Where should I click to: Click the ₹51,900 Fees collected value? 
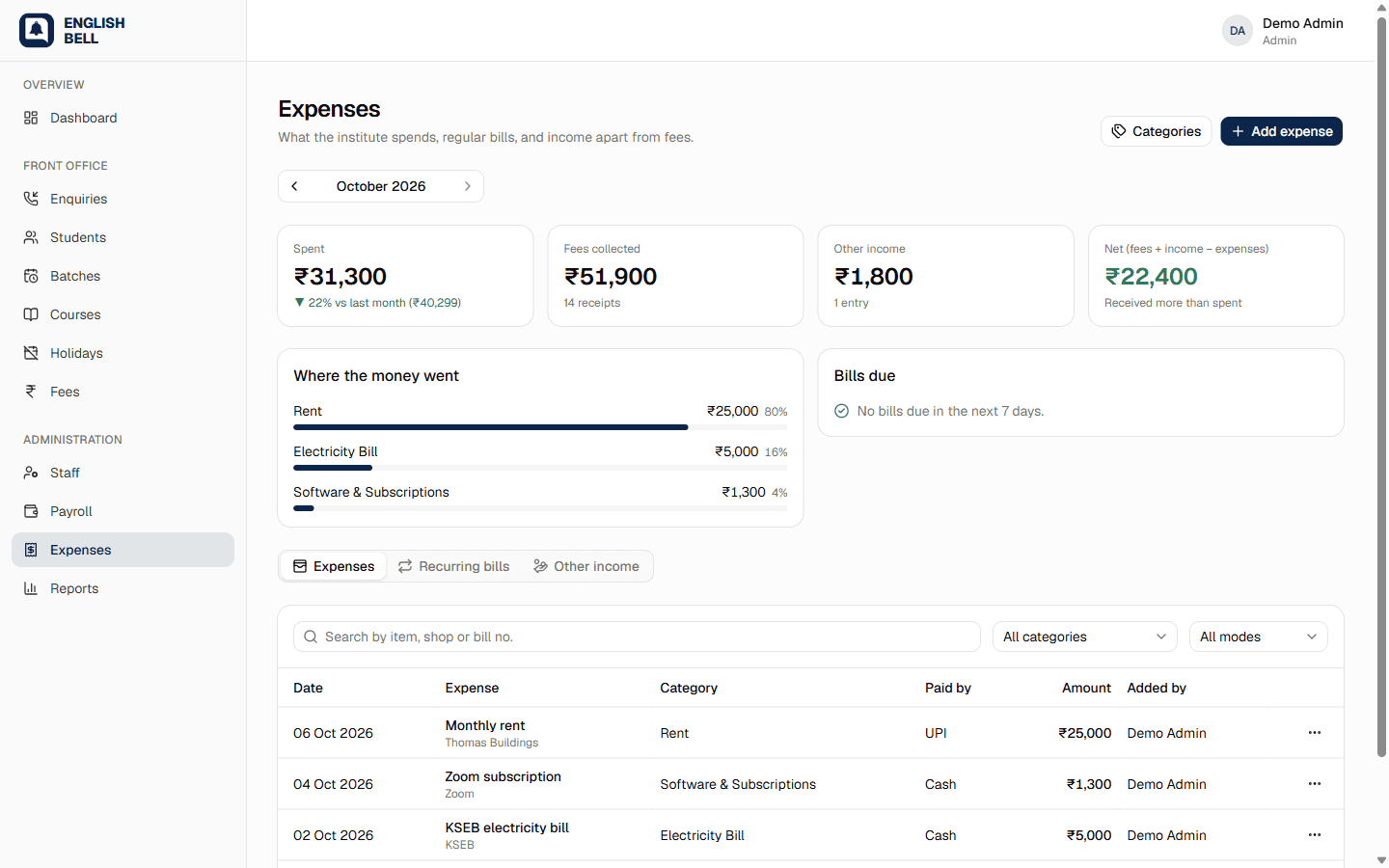coord(611,277)
